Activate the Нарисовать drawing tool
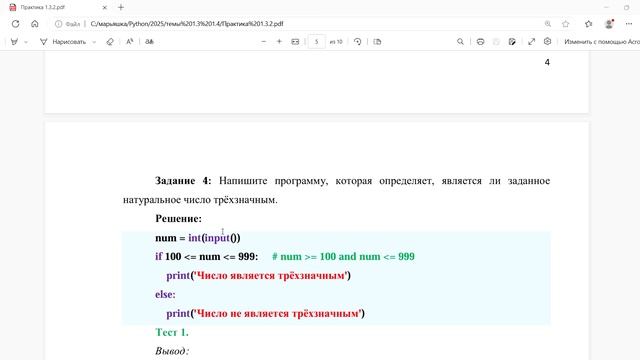 [x=63, y=42]
